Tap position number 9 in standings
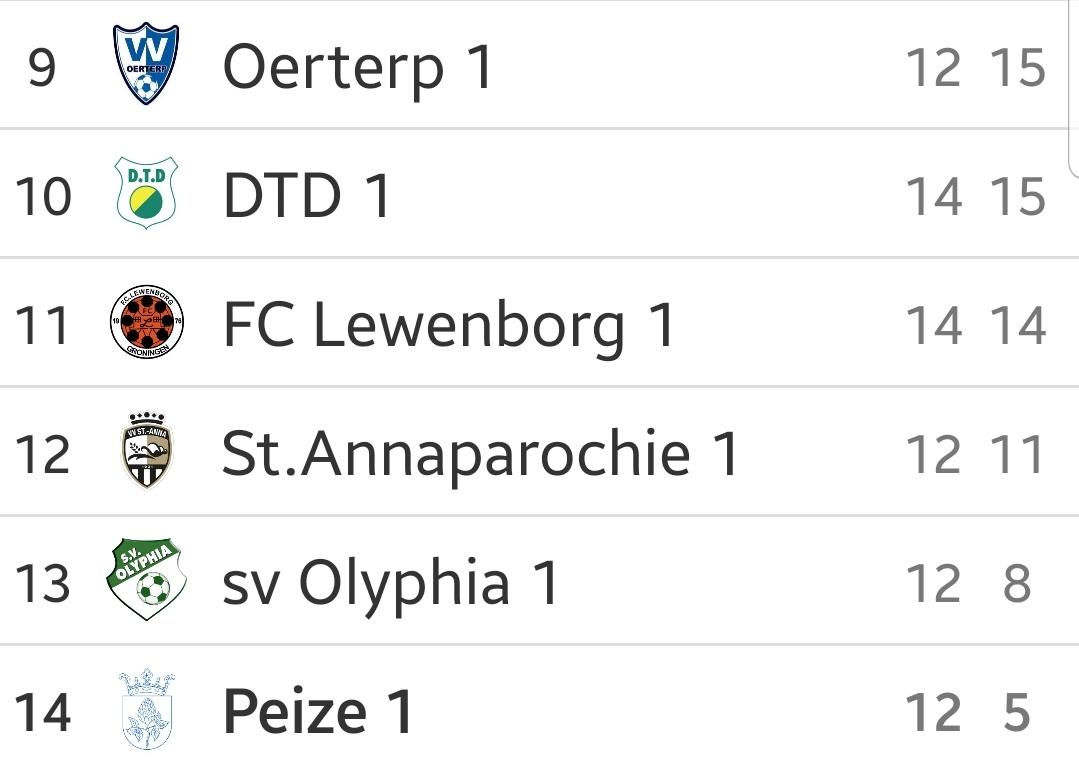The image size is (1079, 772). point(42,67)
